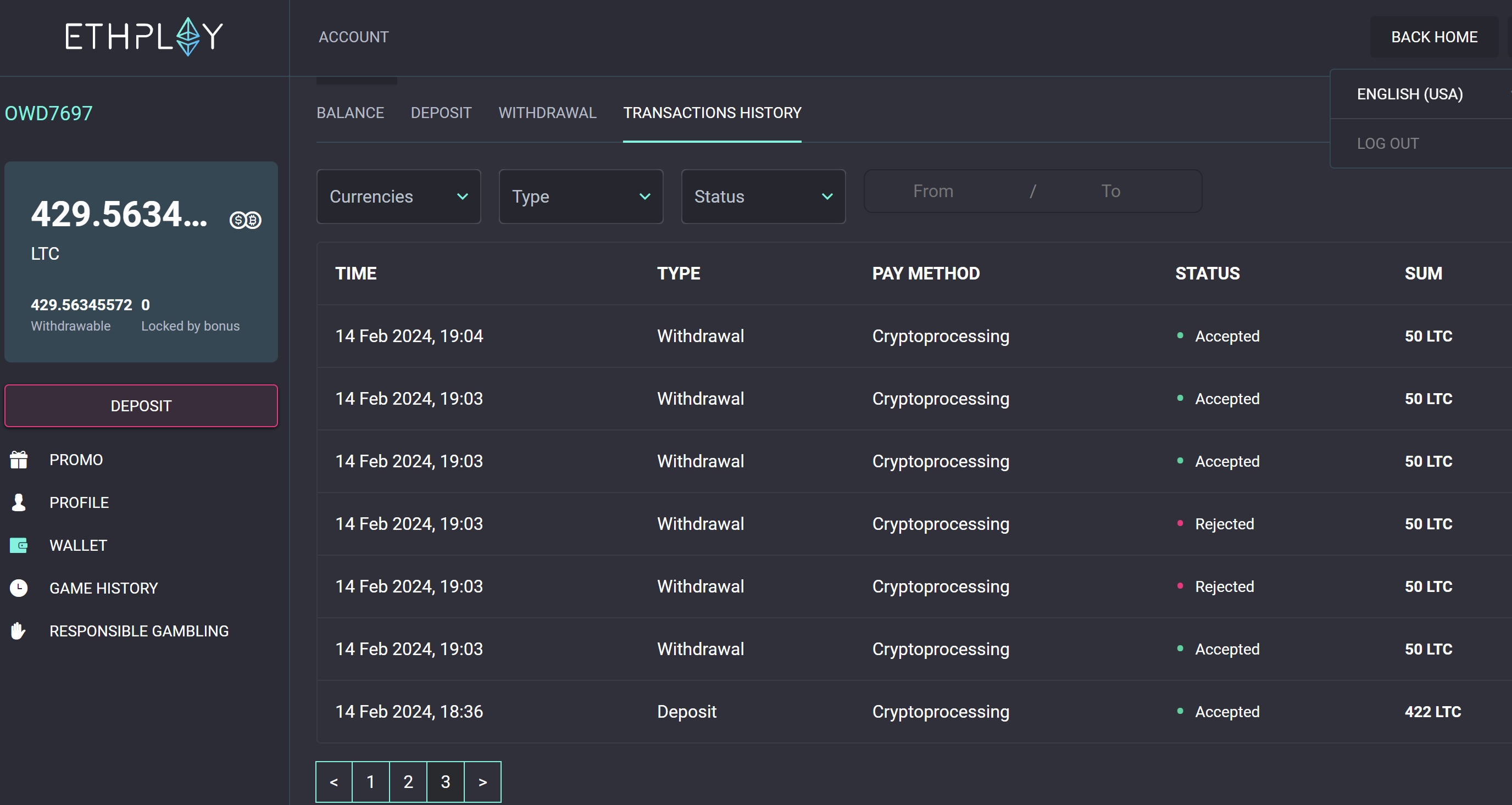1512x805 pixels.
Task: Jump to page 3 of transactions
Action: point(446,781)
